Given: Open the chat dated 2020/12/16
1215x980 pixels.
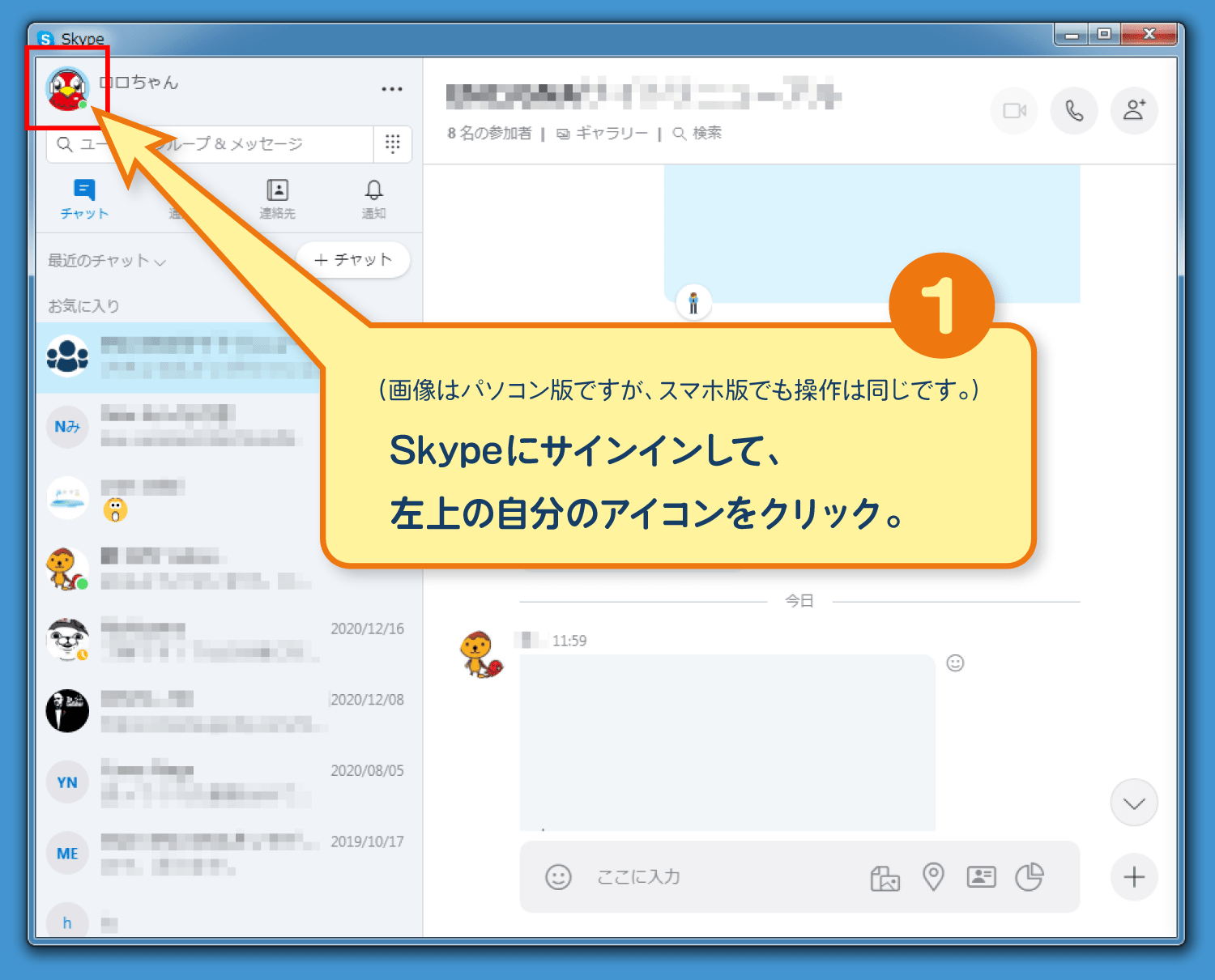Looking at the screenshot, I should pyautogui.click(x=229, y=640).
